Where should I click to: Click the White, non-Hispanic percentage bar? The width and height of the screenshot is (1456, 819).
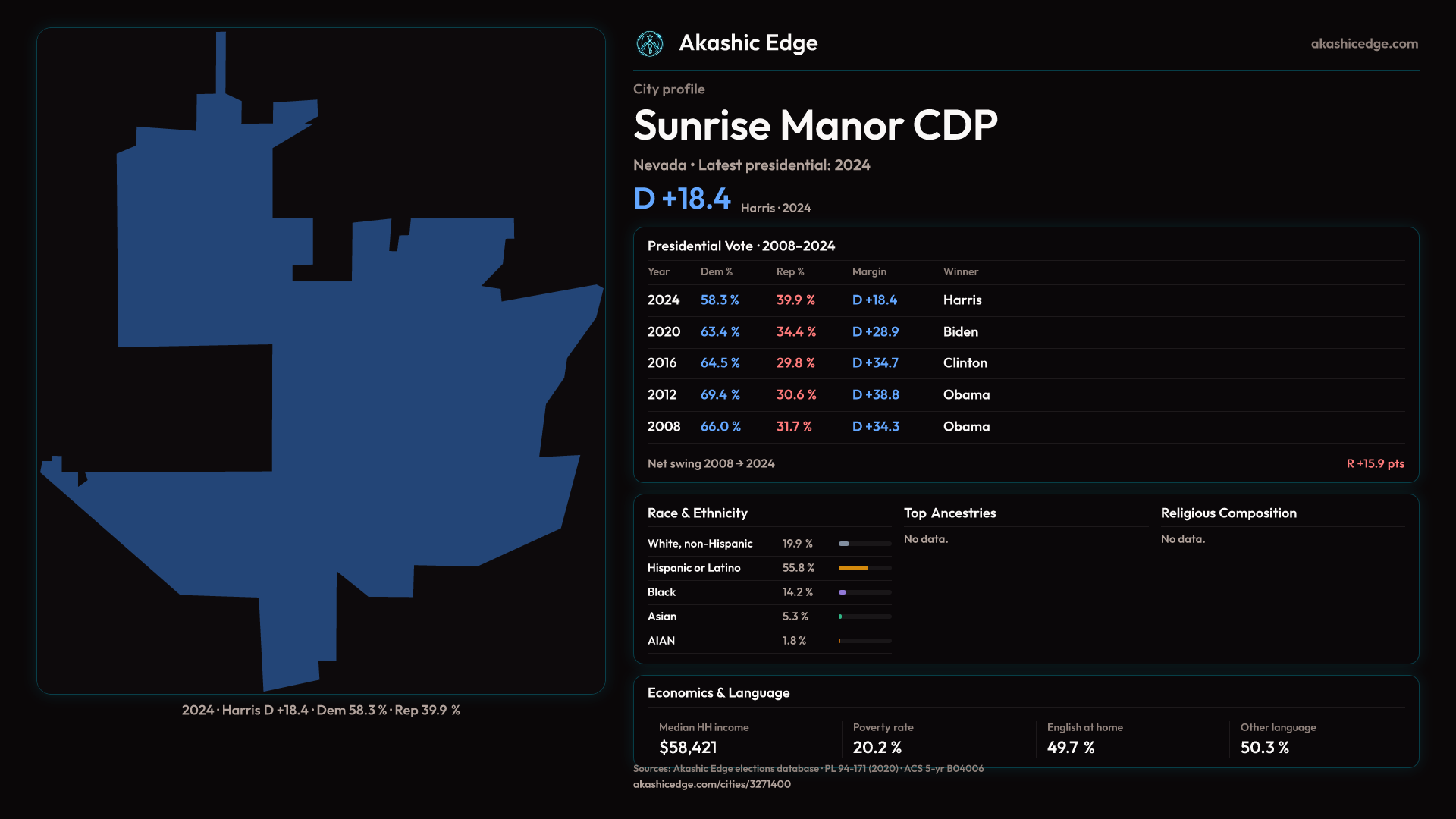(x=845, y=544)
